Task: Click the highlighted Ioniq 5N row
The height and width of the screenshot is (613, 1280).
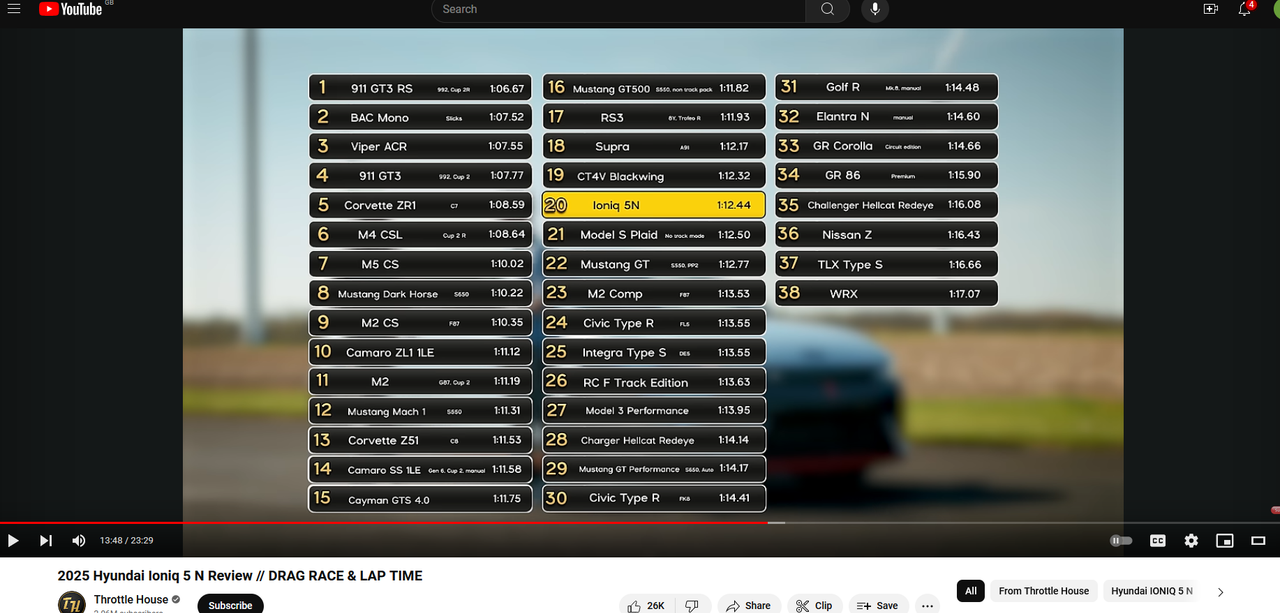Action: point(654,205)
